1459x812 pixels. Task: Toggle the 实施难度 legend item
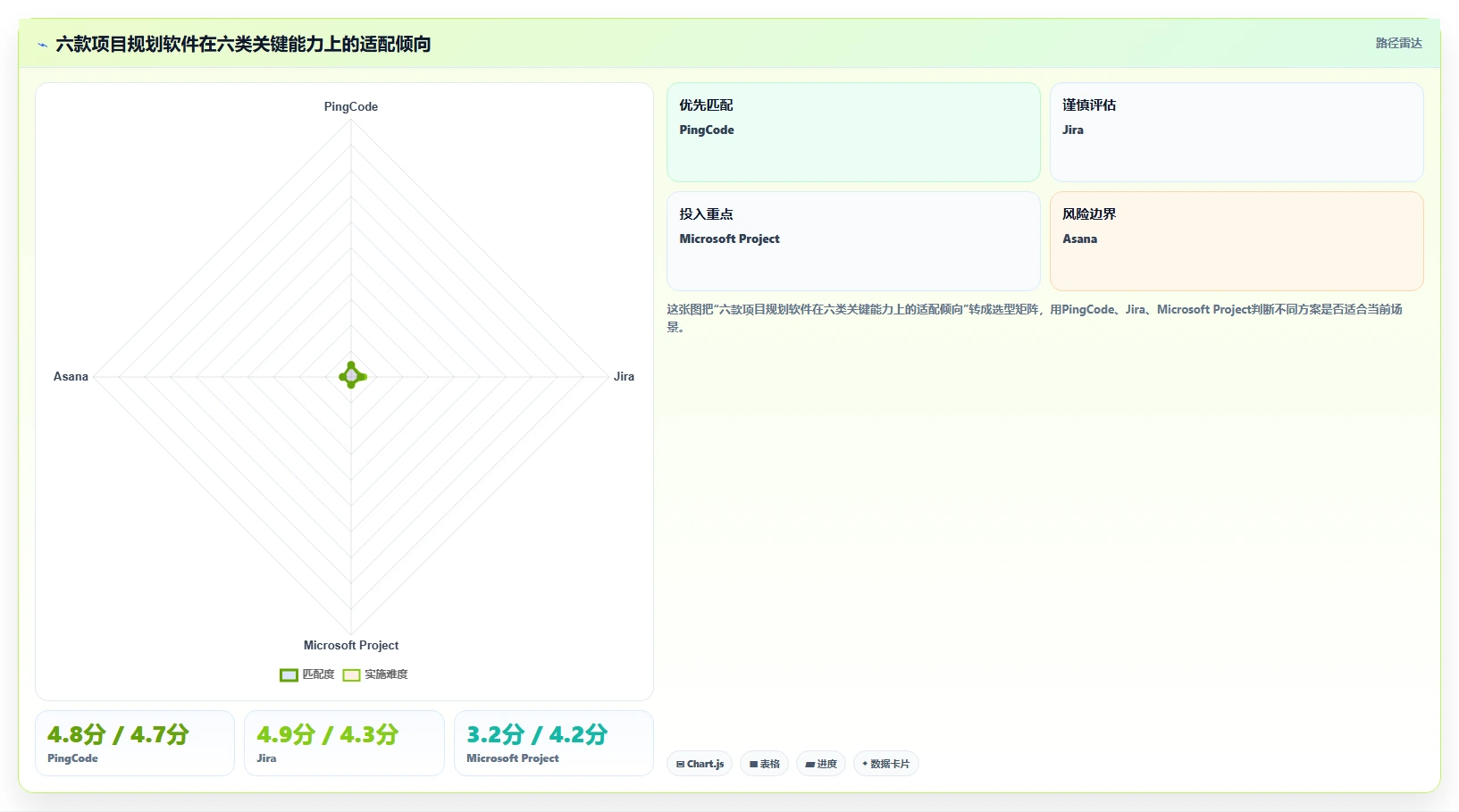coord(375,674)
